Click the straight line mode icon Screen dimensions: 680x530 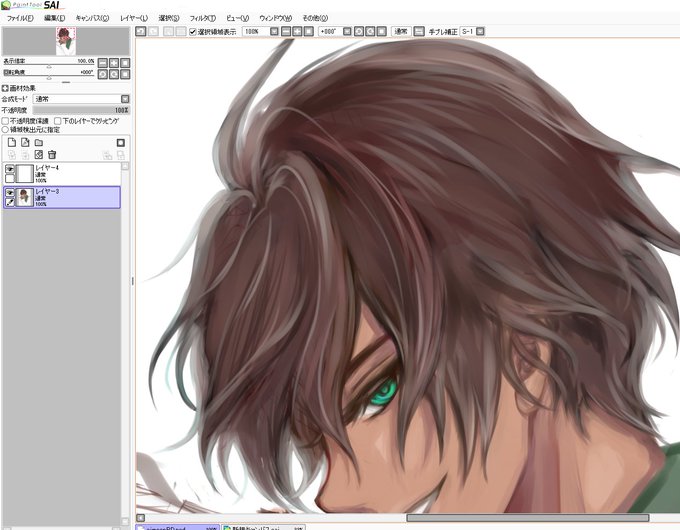pos(418,31)
